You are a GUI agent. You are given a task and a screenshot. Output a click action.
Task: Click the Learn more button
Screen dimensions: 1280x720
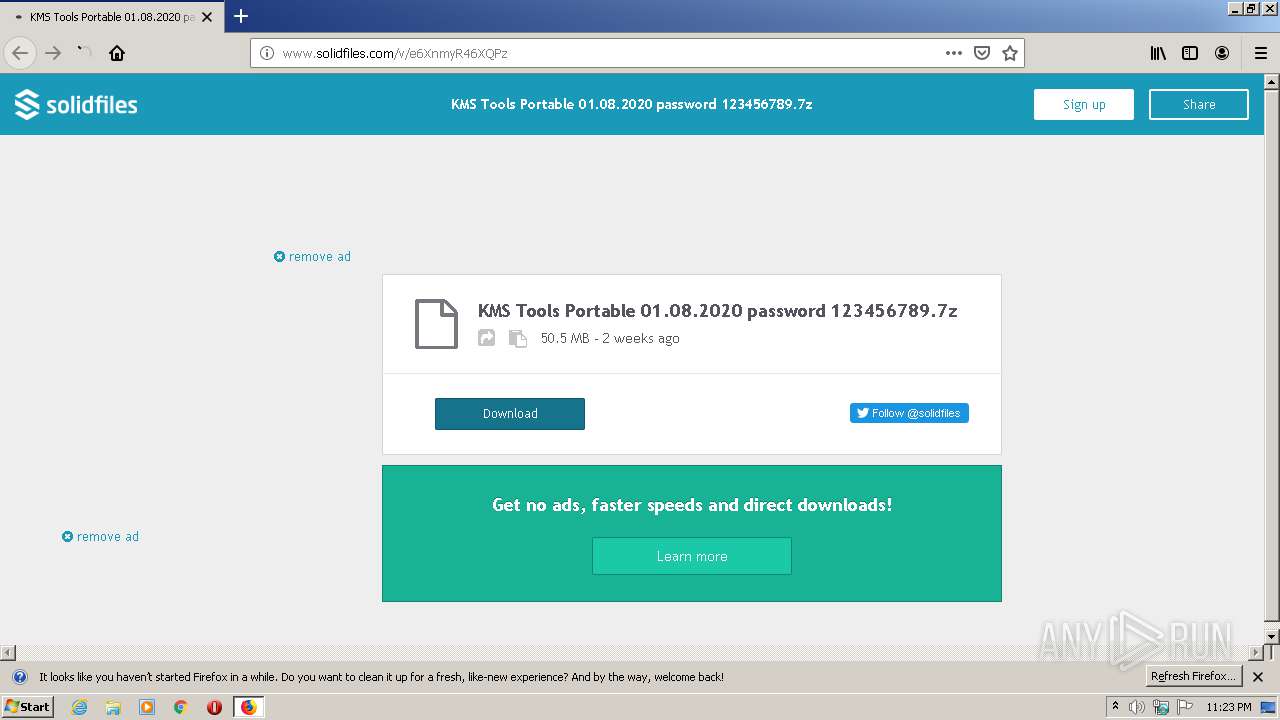(x=692, y=556)
